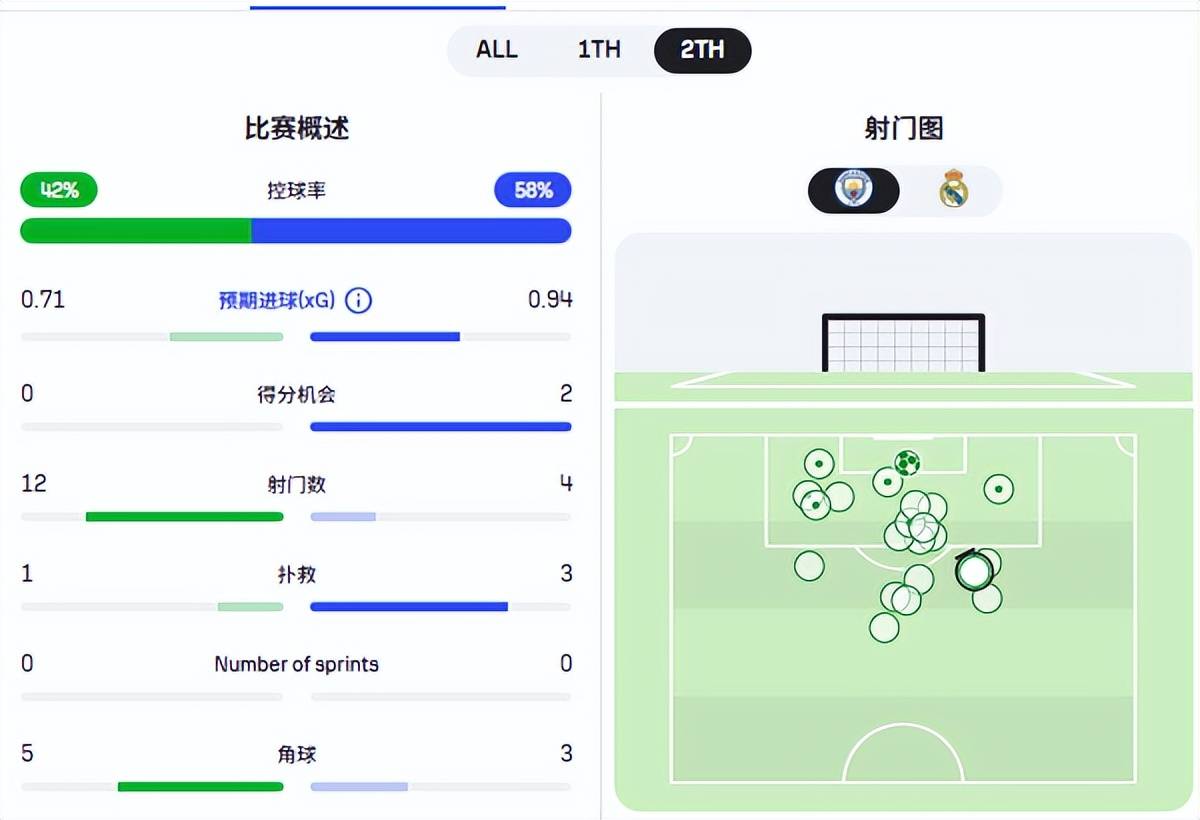Click the football goal icon on shot map
The image size is (1200, 820).
coord(907,463)
